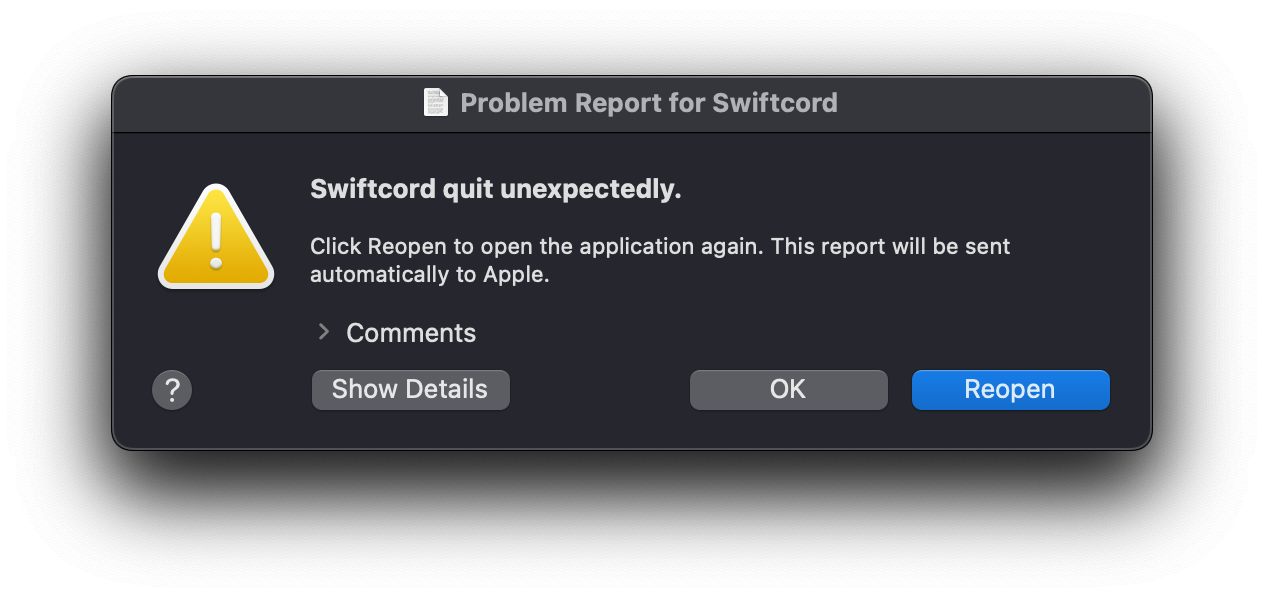
Task: Click the dialog's title bar area
Action: click(x=632, y=102)
